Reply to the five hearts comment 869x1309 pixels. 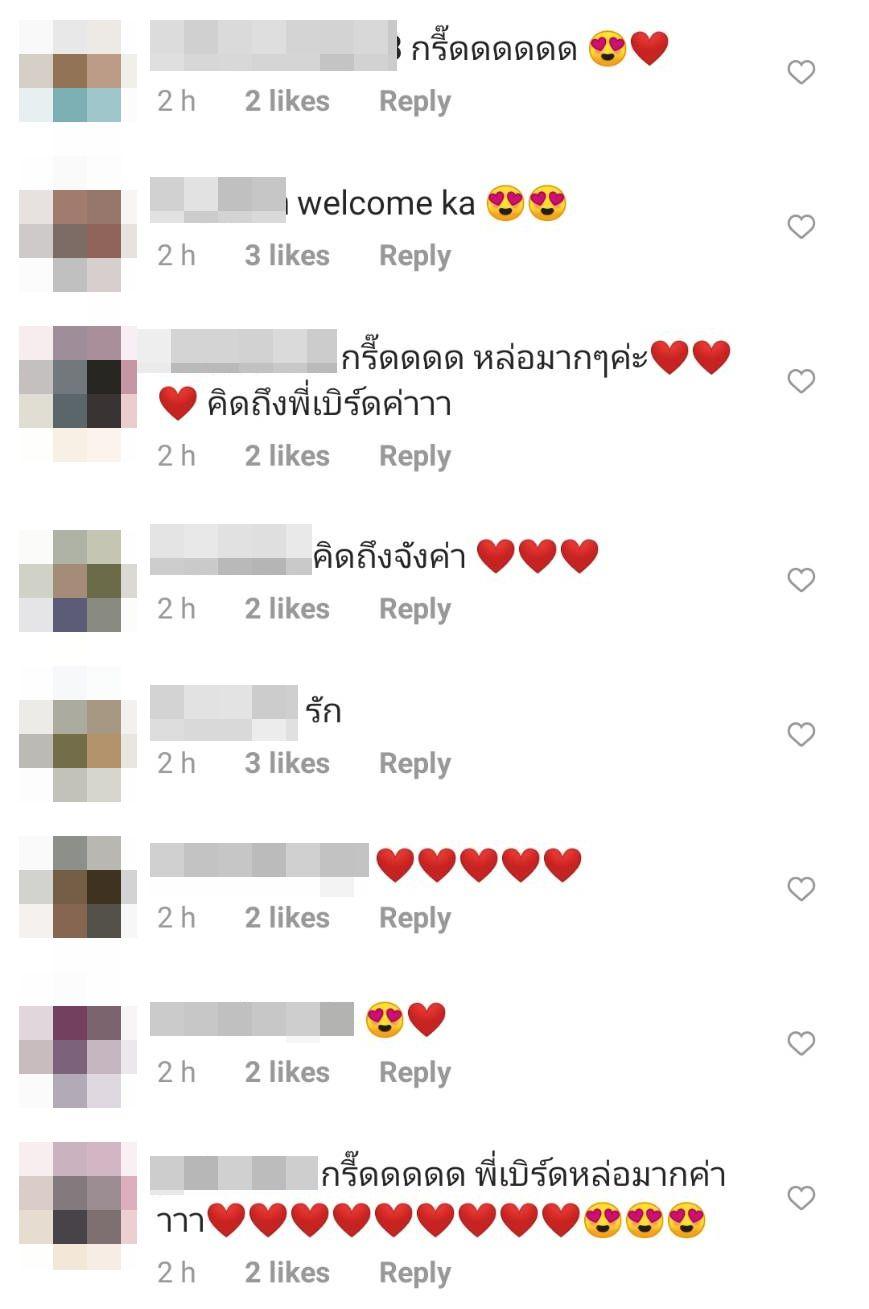click(415, 919)
